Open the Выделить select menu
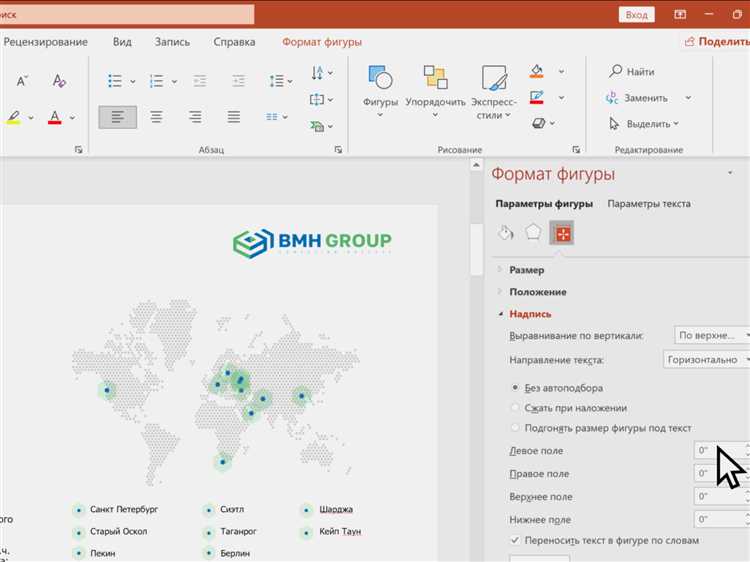 644,124
